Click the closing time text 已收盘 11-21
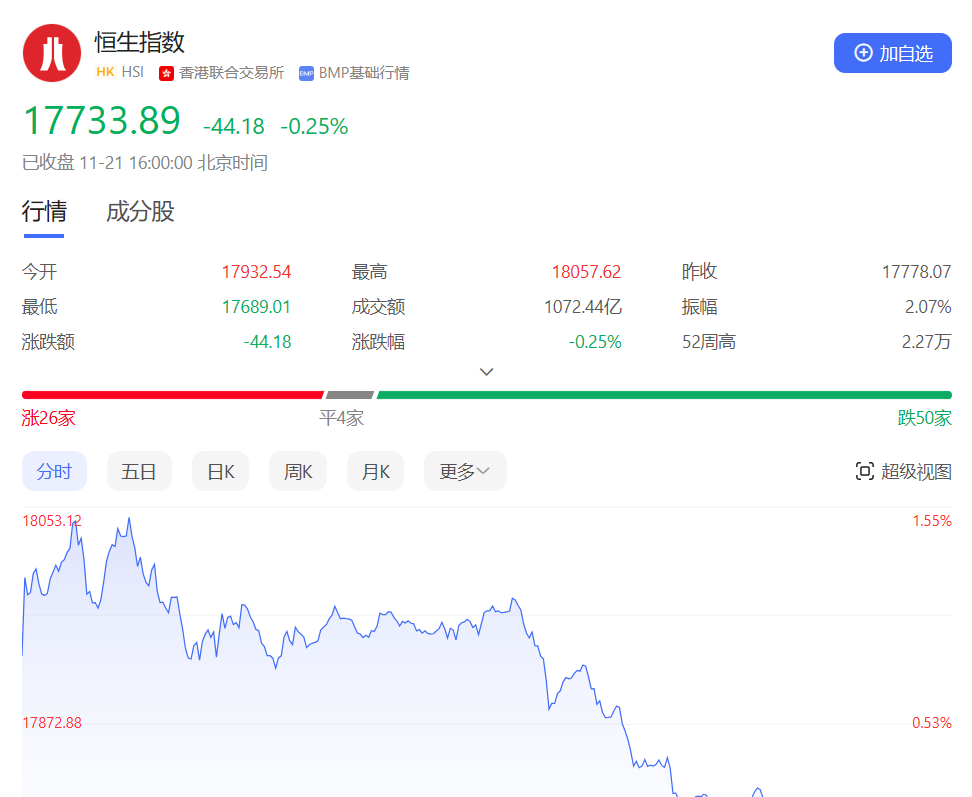Image resolution: width=972 pixels, height=797 pixels. pyautogui.click(x=145, y=163)
